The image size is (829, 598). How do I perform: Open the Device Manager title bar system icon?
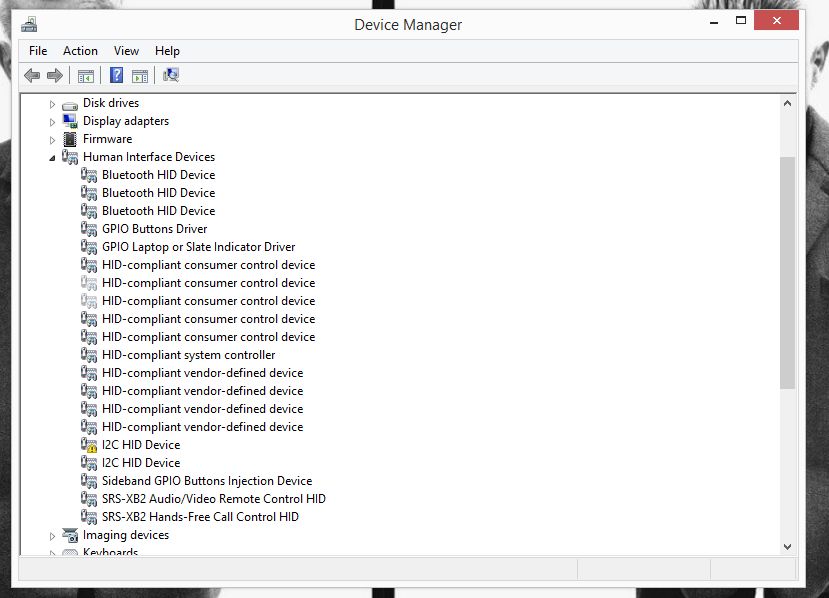[x=29, y=24]
